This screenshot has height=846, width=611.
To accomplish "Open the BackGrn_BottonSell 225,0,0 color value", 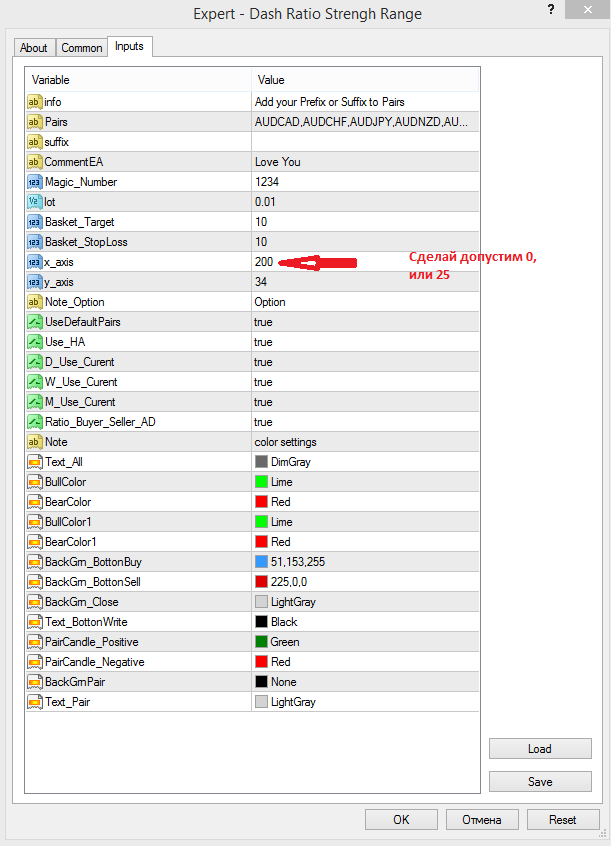I will coord(365,582).
